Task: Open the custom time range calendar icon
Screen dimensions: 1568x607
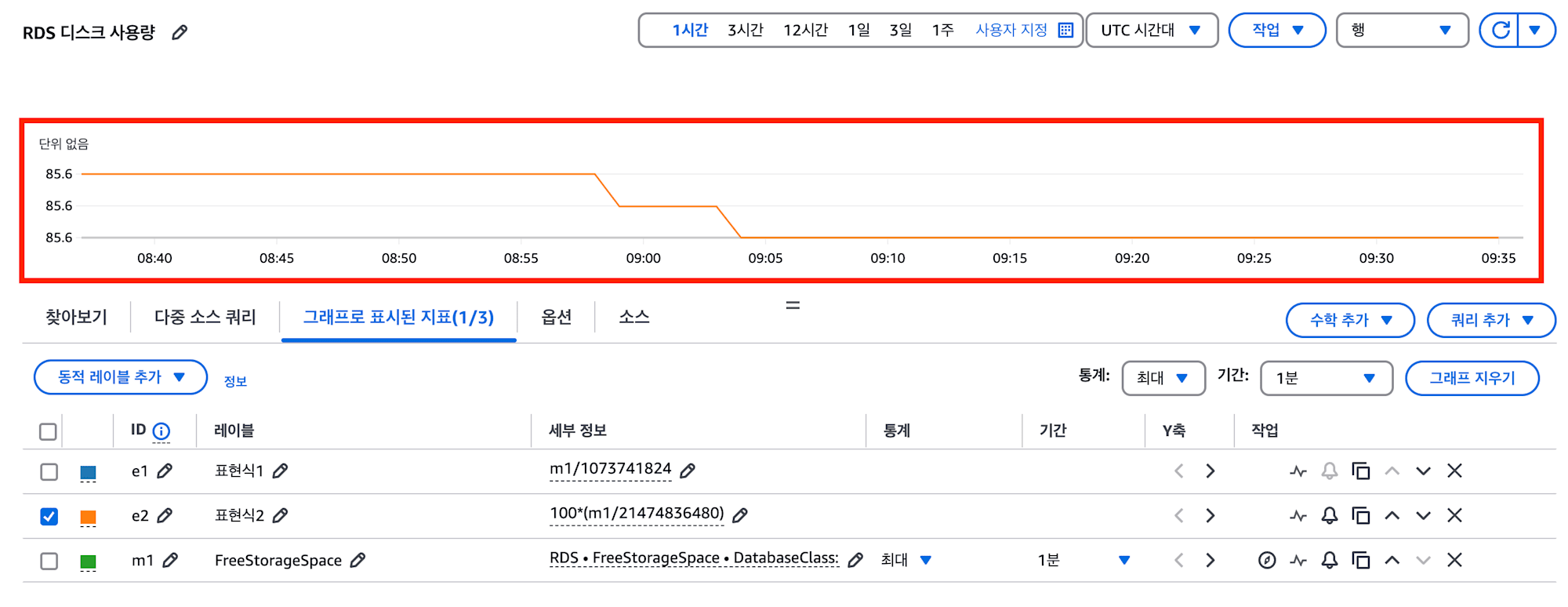Action: [1065, 30]
